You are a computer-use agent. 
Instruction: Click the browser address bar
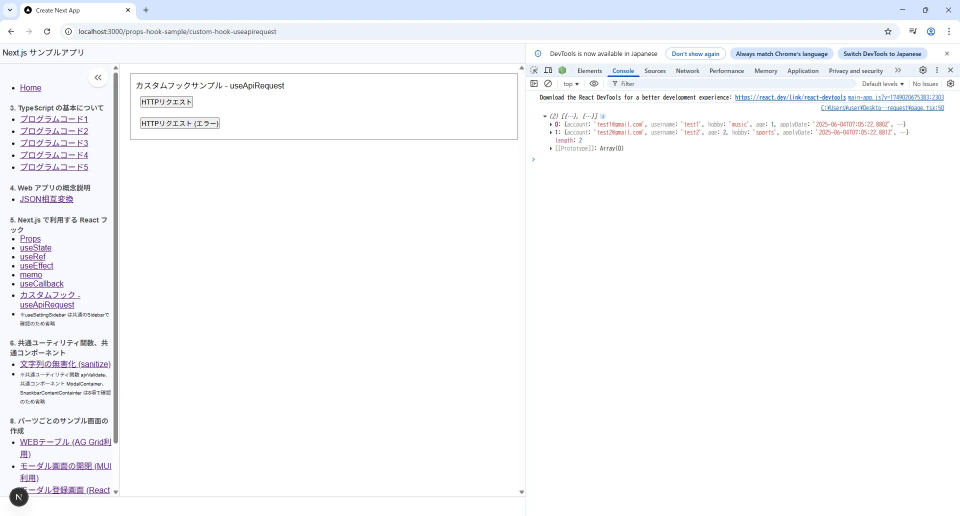478,31
